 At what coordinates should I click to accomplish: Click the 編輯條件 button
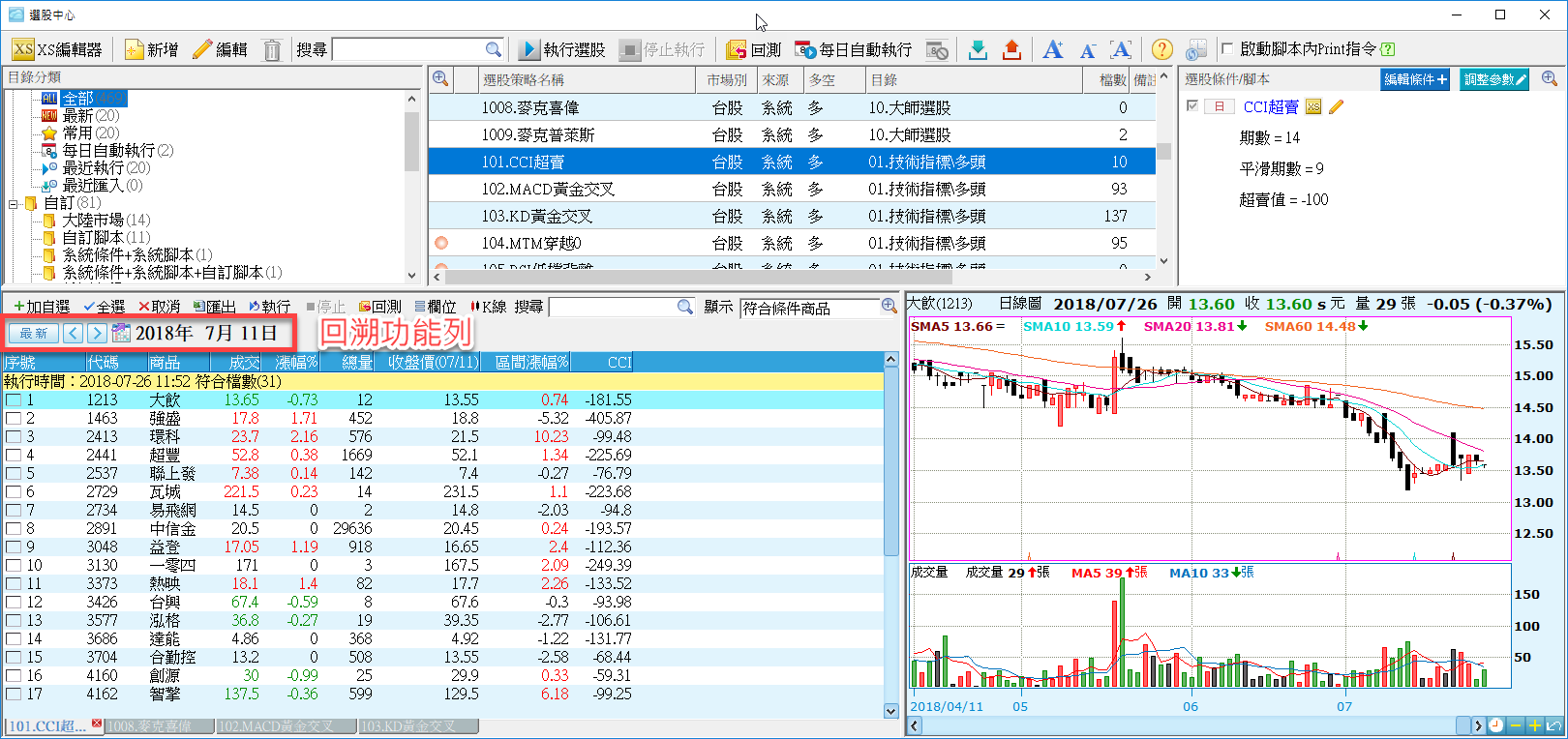pos(1414,79)
